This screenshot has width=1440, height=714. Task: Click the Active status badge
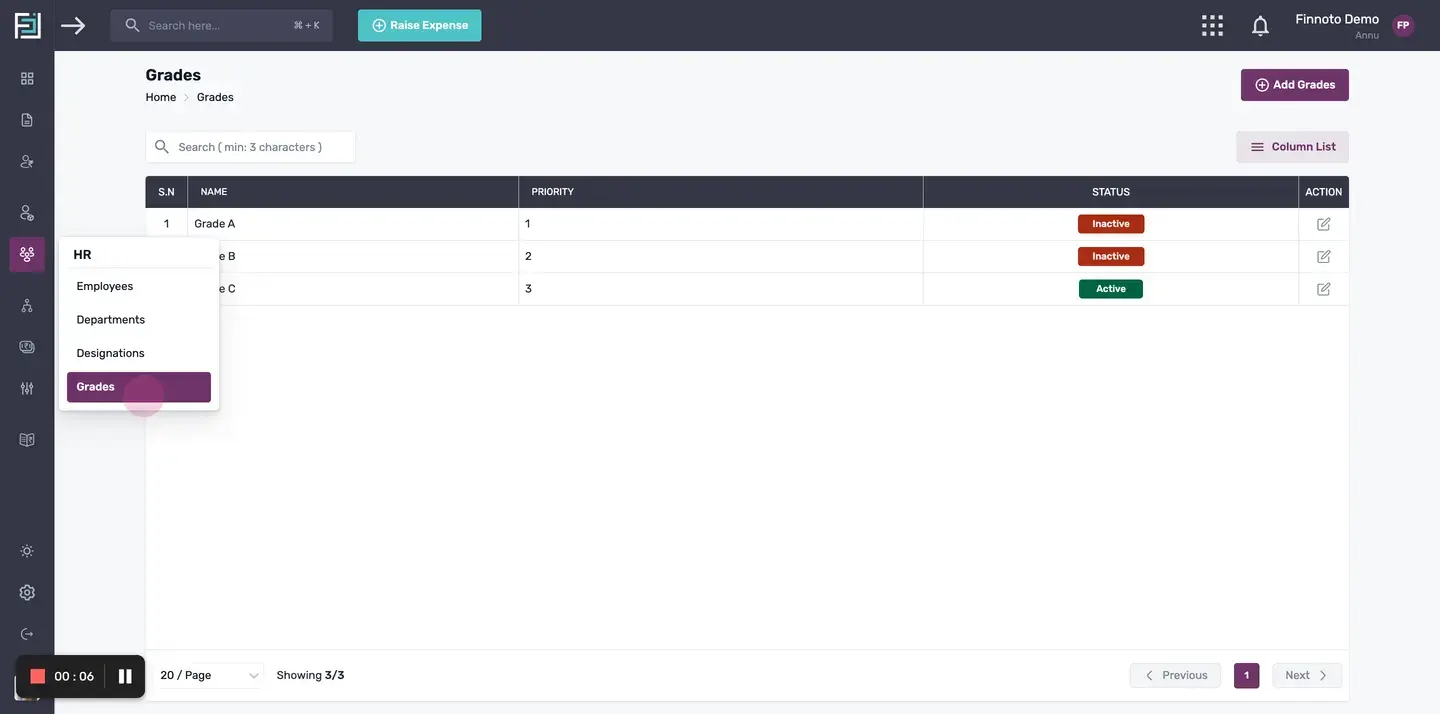pos(1111,289)
